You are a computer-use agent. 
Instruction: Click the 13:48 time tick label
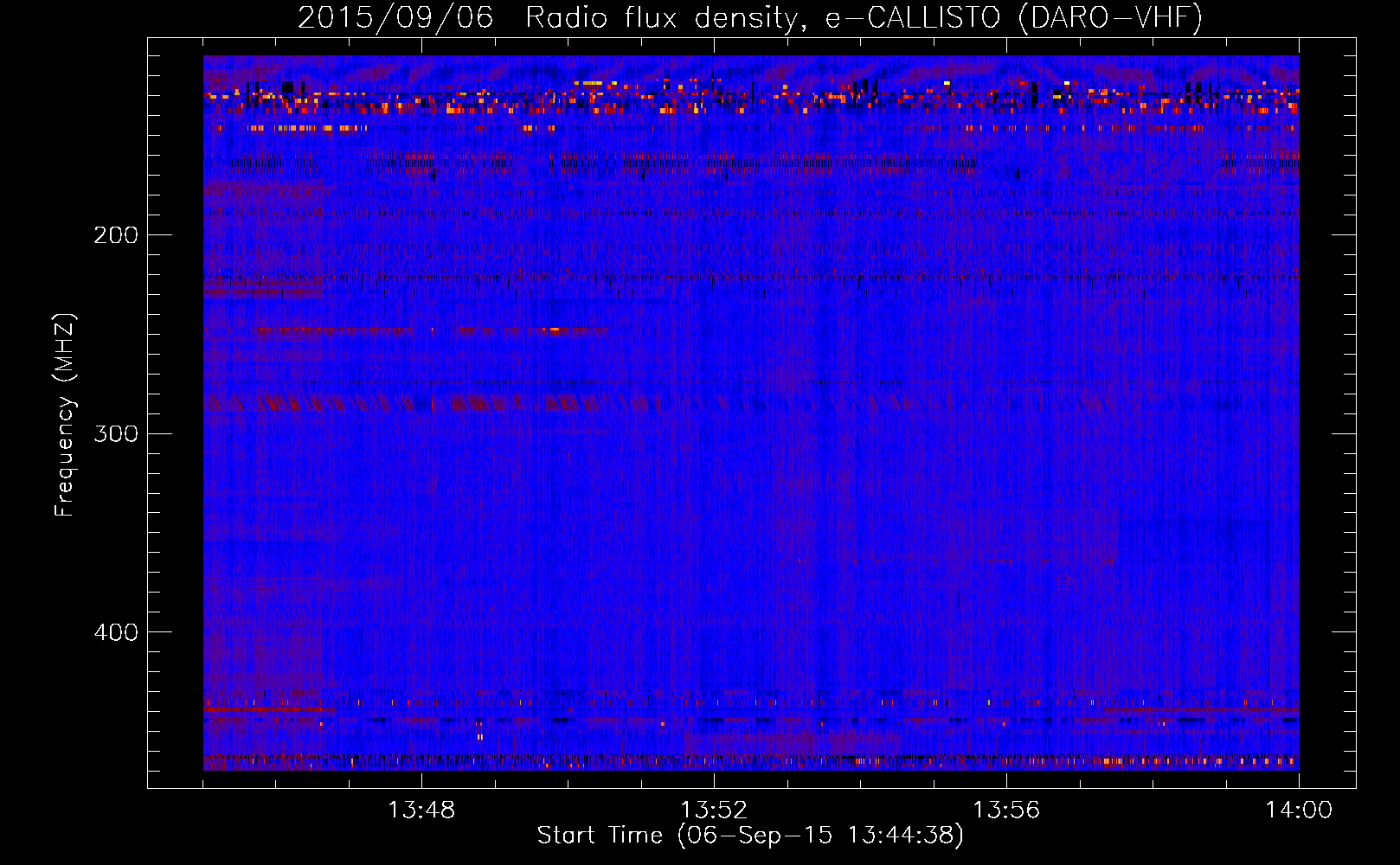421,811
